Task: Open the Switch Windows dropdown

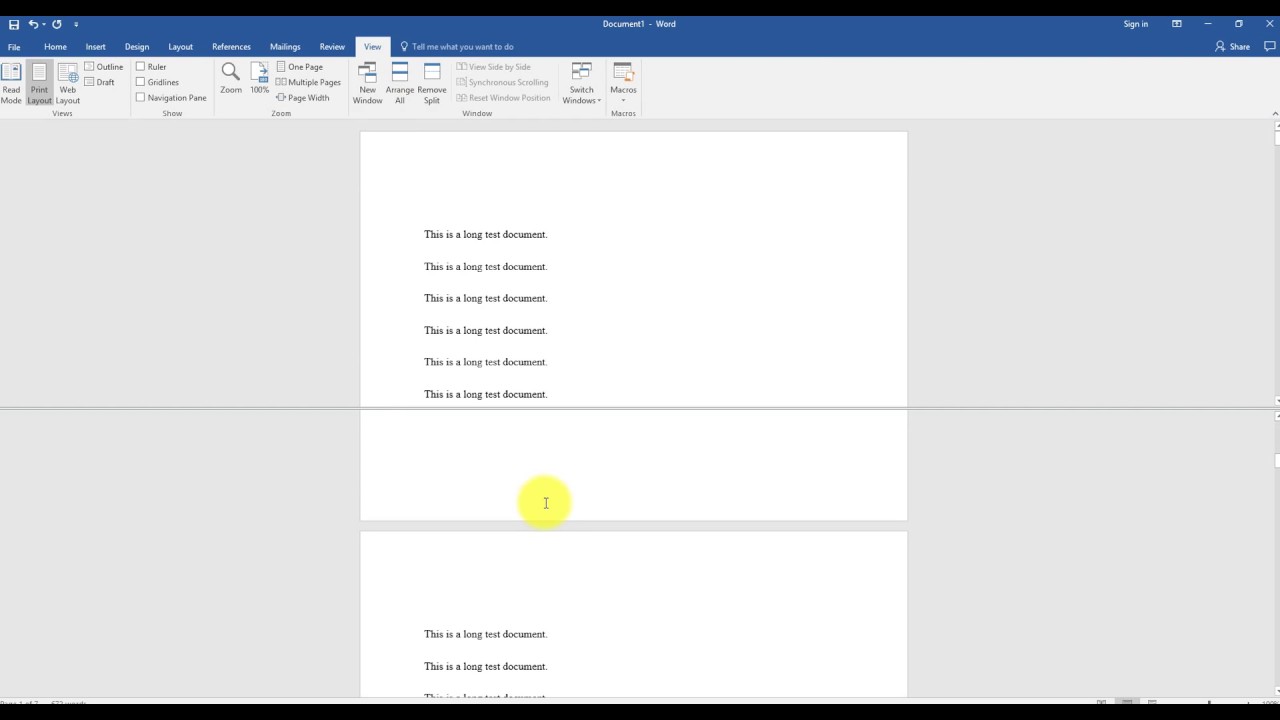Action: pos(581,84)
